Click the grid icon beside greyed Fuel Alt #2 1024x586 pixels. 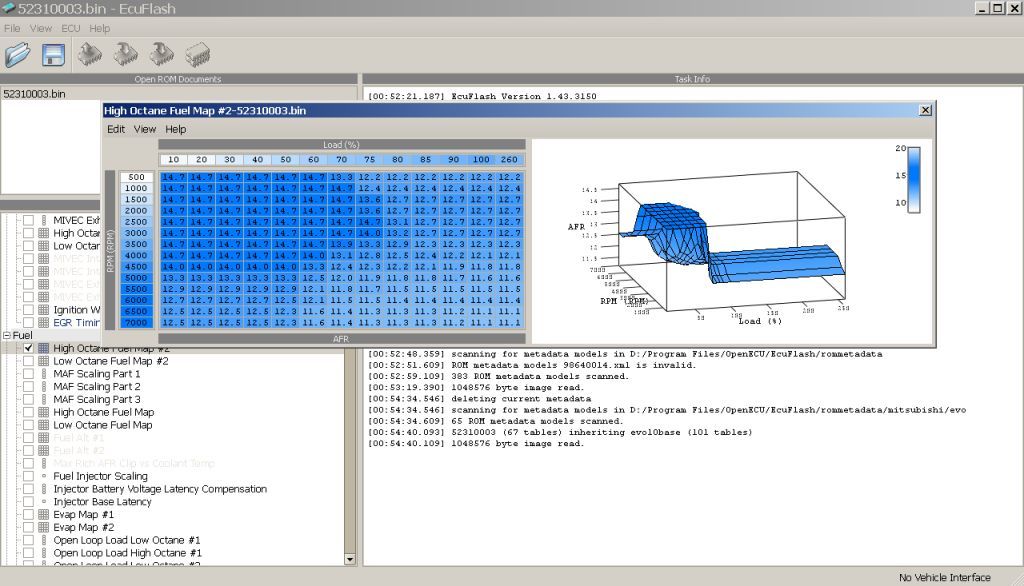coord(44,450)
